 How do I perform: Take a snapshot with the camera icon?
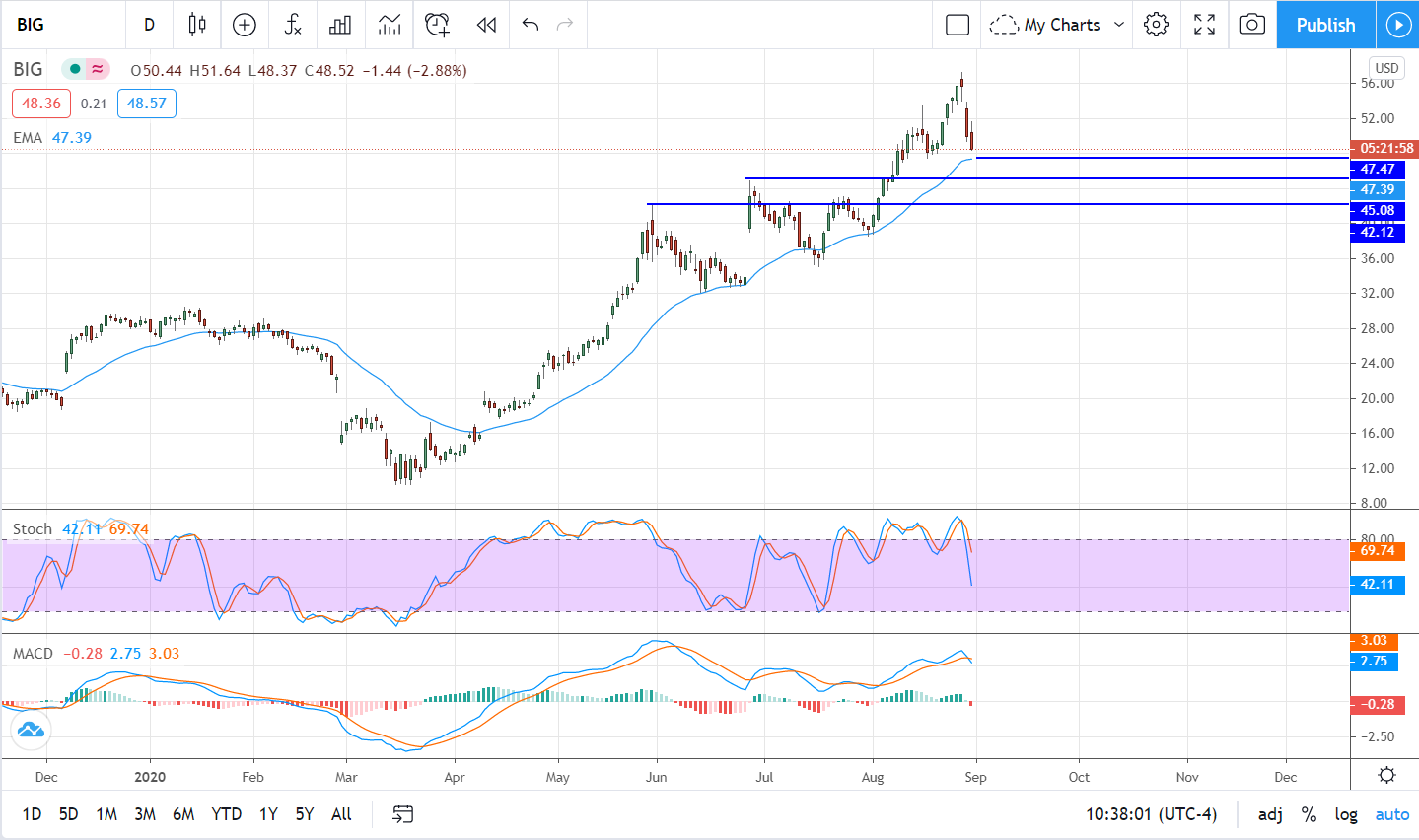point(1251,25)
